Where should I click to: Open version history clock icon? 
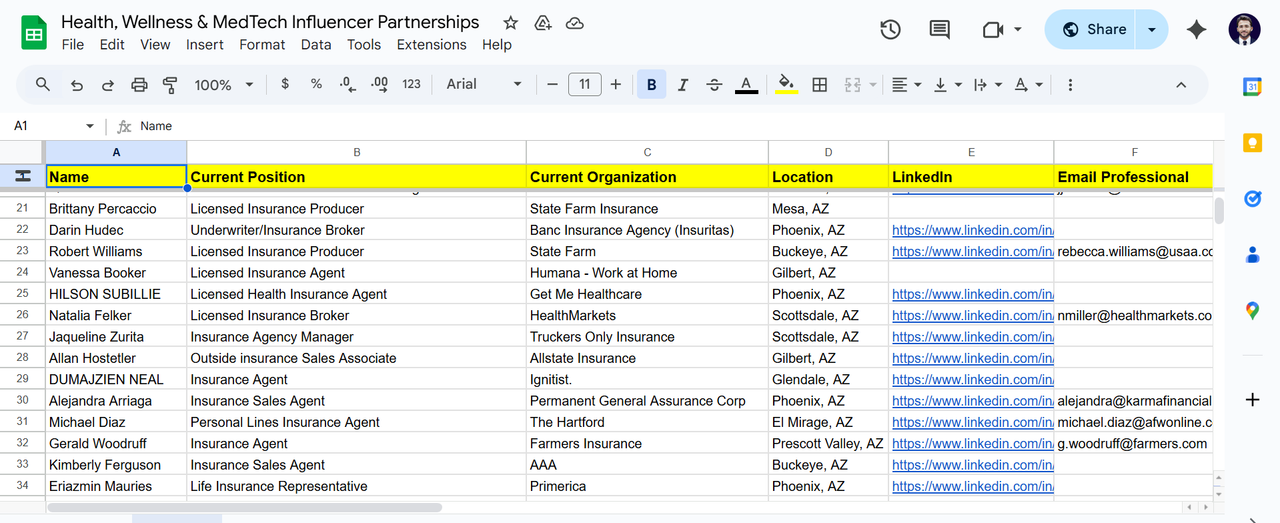890,30
